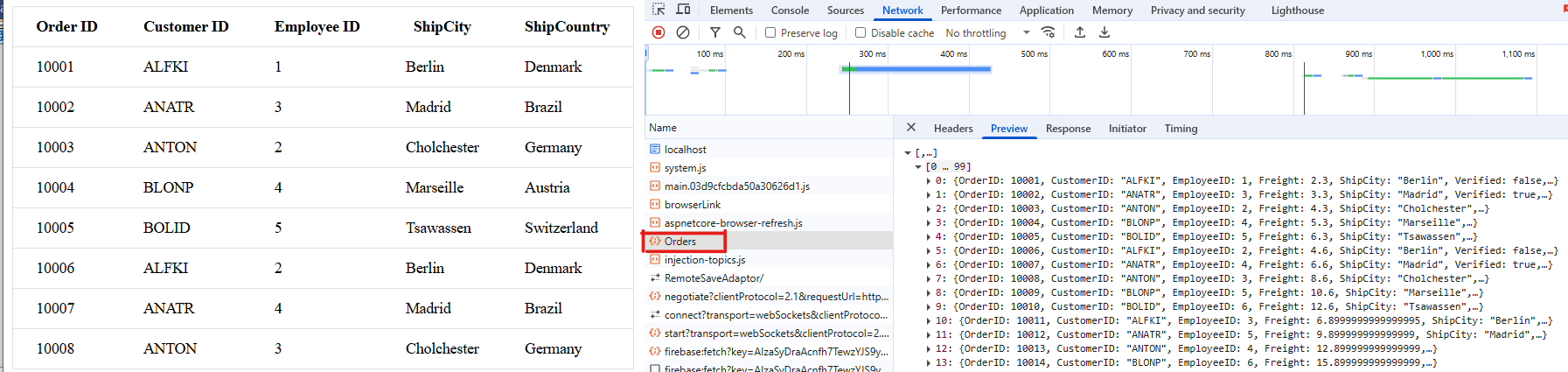Enable the Disable cache checkbox
1568x372 pixels.
861,32
